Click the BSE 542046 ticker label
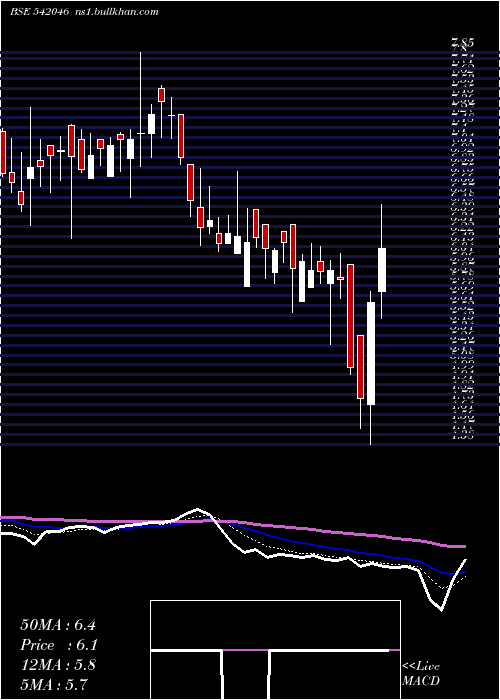 pyautogui.click(x=39, y=12)
